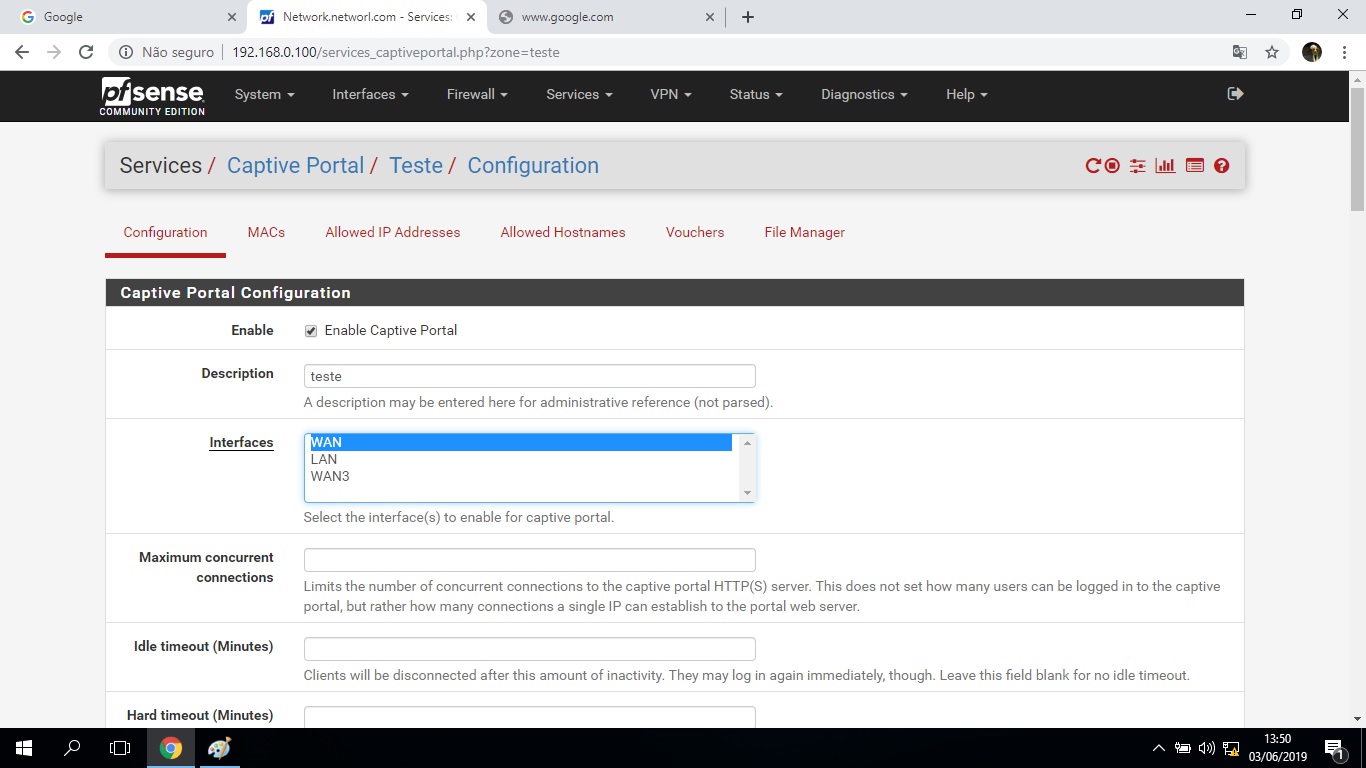This screenshot has height=768, width=1366.
Task: Close the www.google.com tab
Action: [x=710, y=17]
